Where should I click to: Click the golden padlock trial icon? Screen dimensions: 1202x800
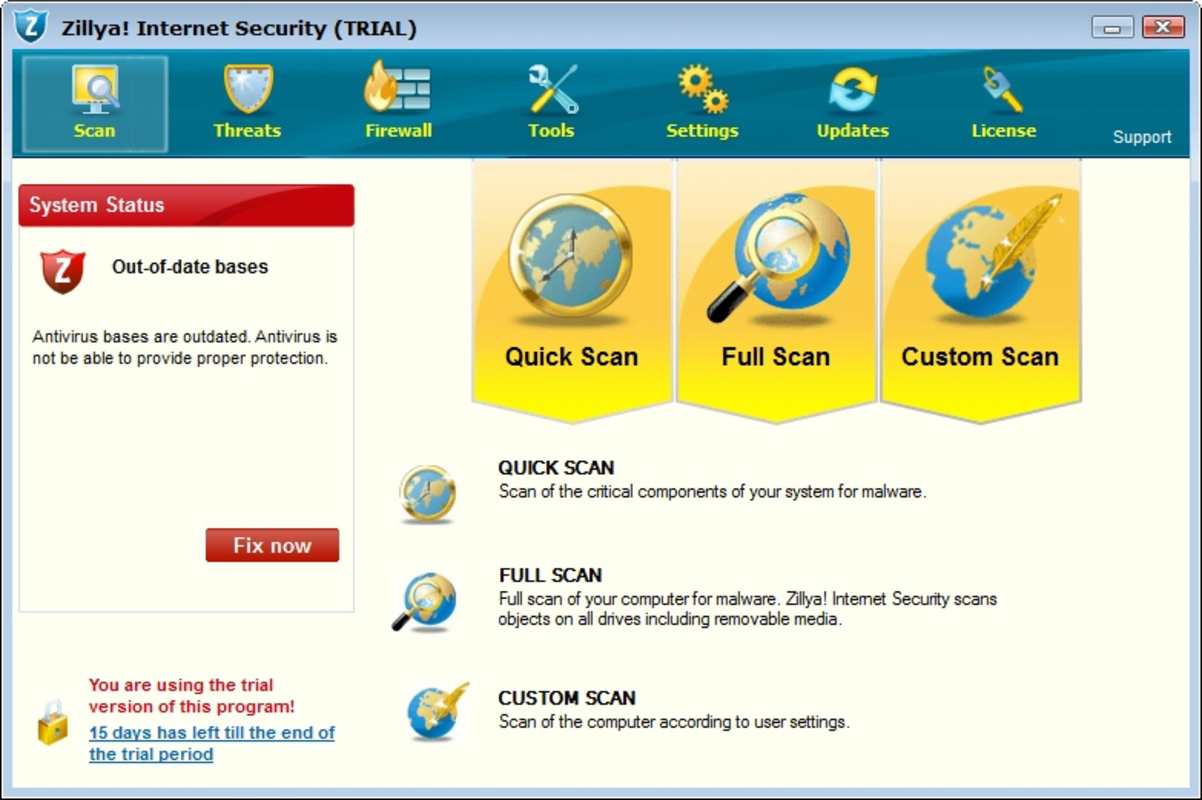pos(53,722)
